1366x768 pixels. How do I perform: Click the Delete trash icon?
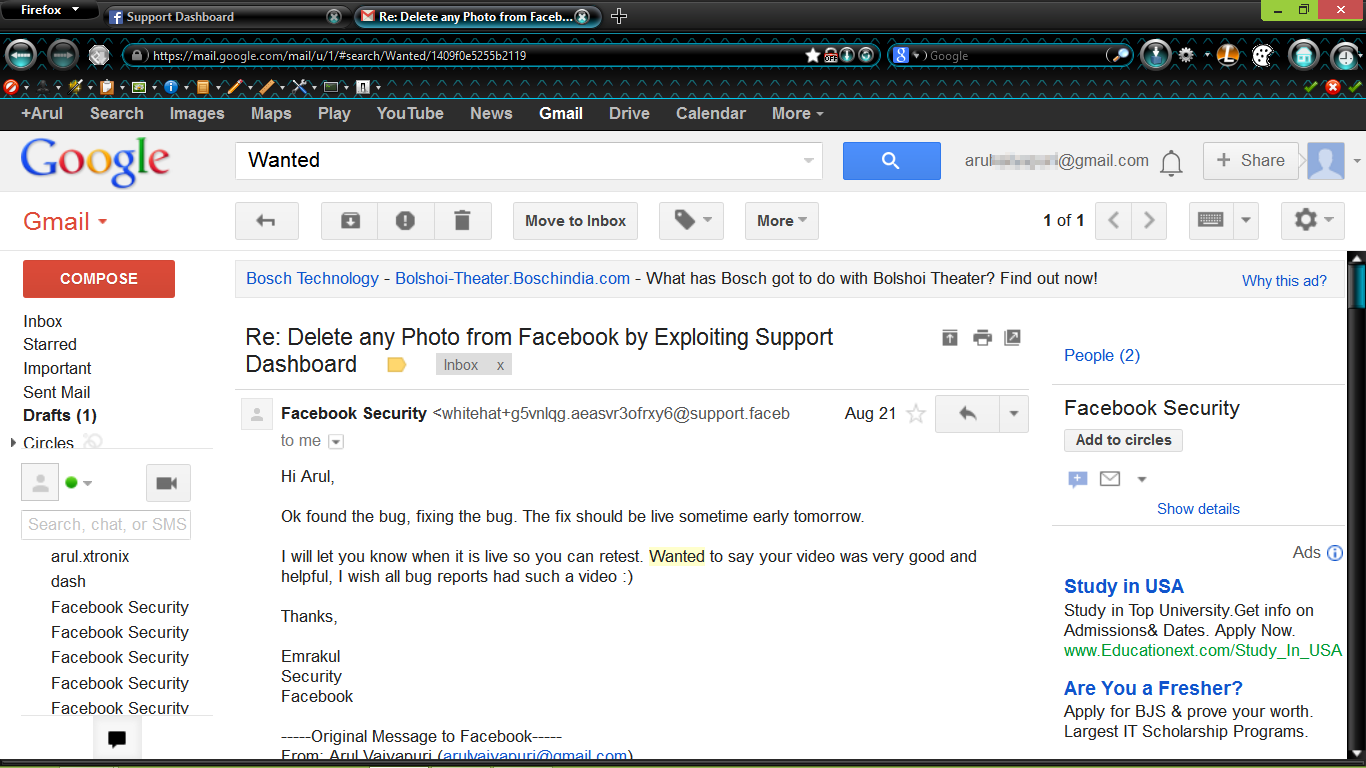tap(462, 221)
